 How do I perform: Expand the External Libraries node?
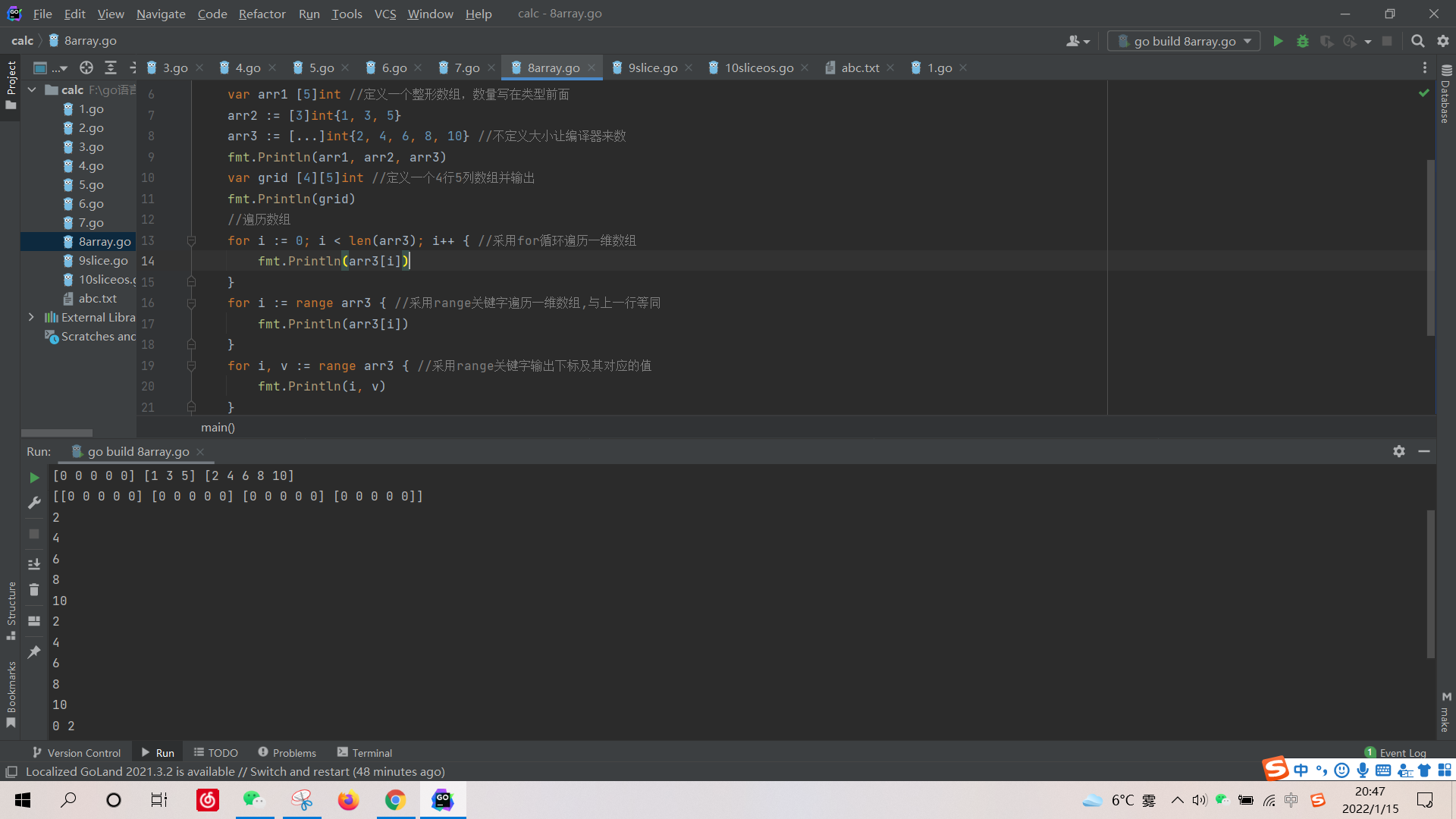click(31, 317)
